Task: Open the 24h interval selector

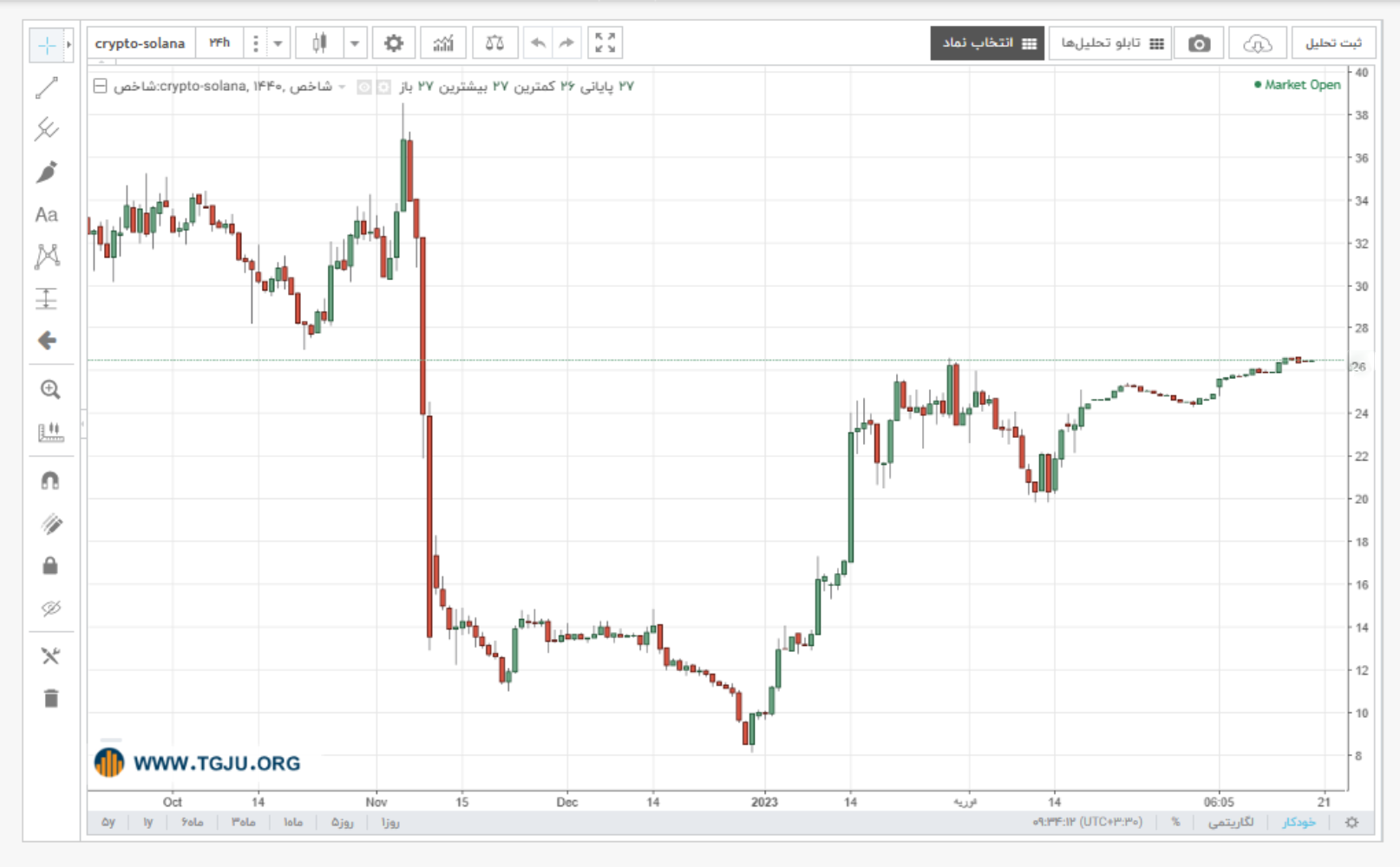Action: [219, 43]
